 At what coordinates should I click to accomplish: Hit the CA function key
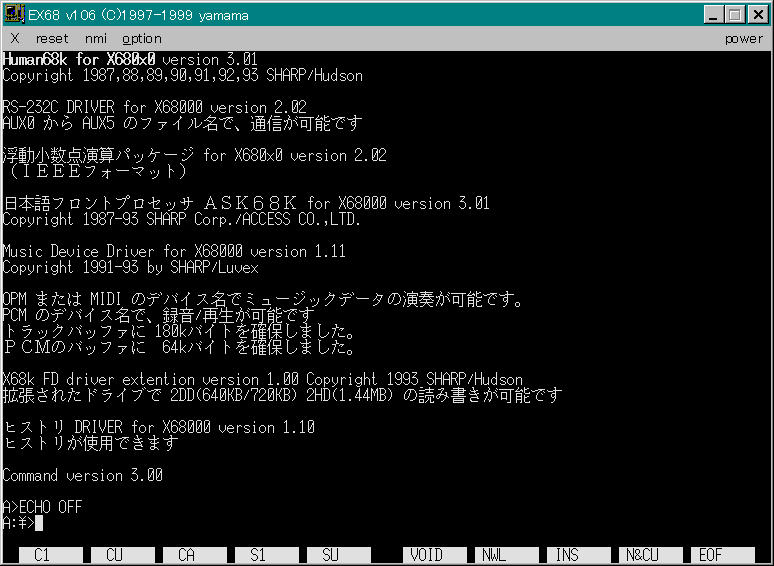(x=186, y=554)
